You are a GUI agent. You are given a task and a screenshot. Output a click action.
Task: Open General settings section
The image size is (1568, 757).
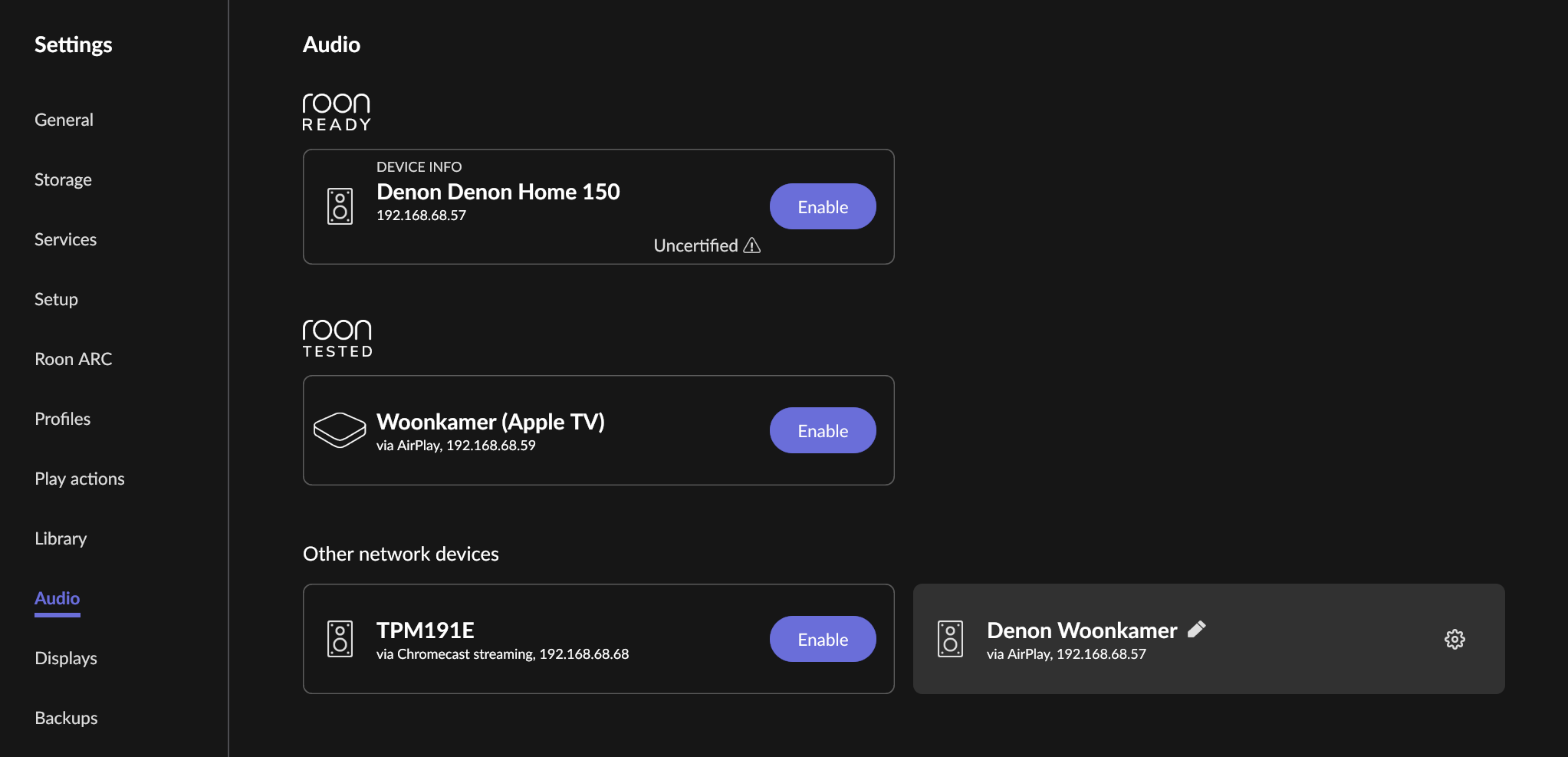[64, 120]
